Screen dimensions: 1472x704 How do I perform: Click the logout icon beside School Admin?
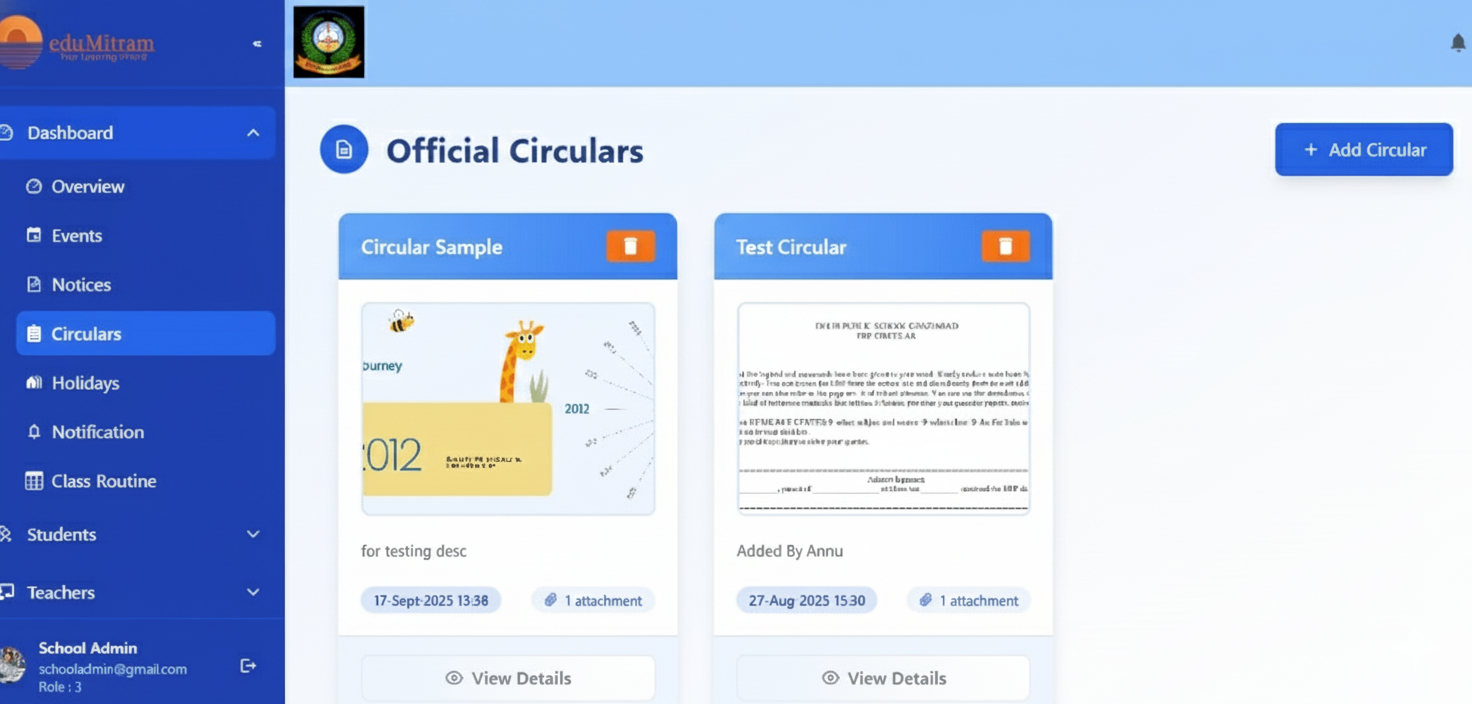click(248, 666)
